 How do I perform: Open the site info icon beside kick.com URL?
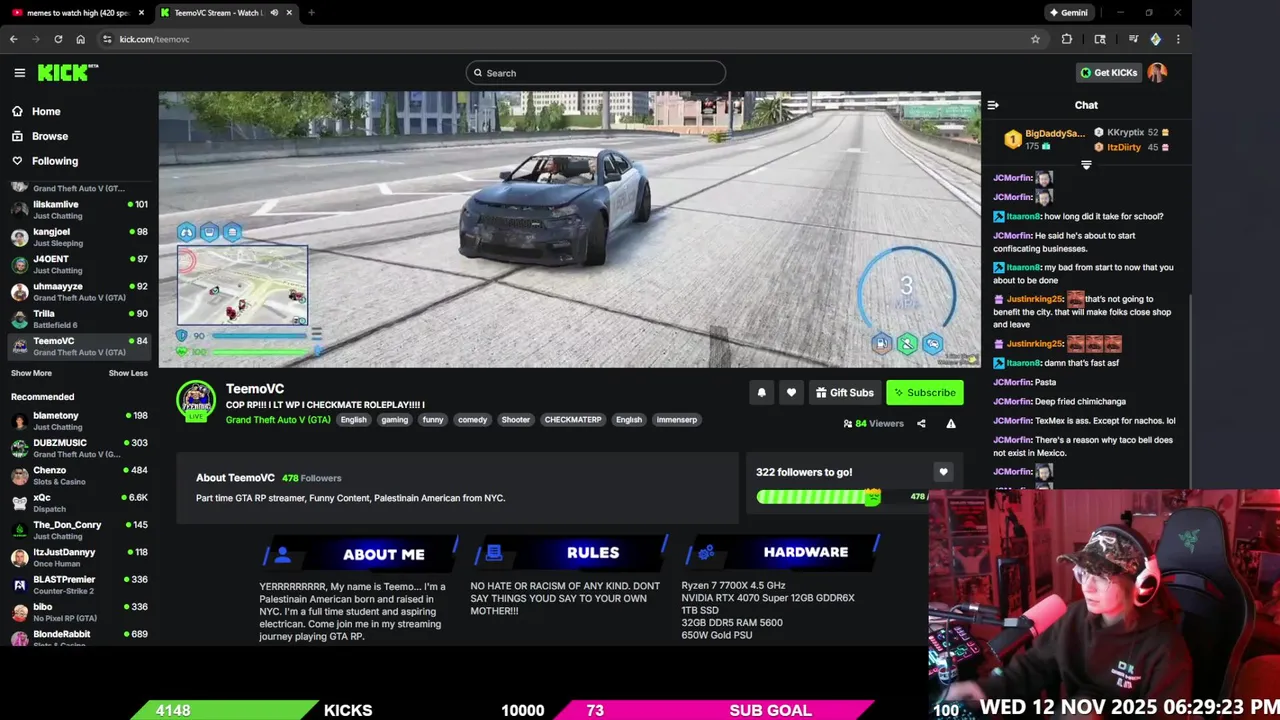[x=107, y=39]
